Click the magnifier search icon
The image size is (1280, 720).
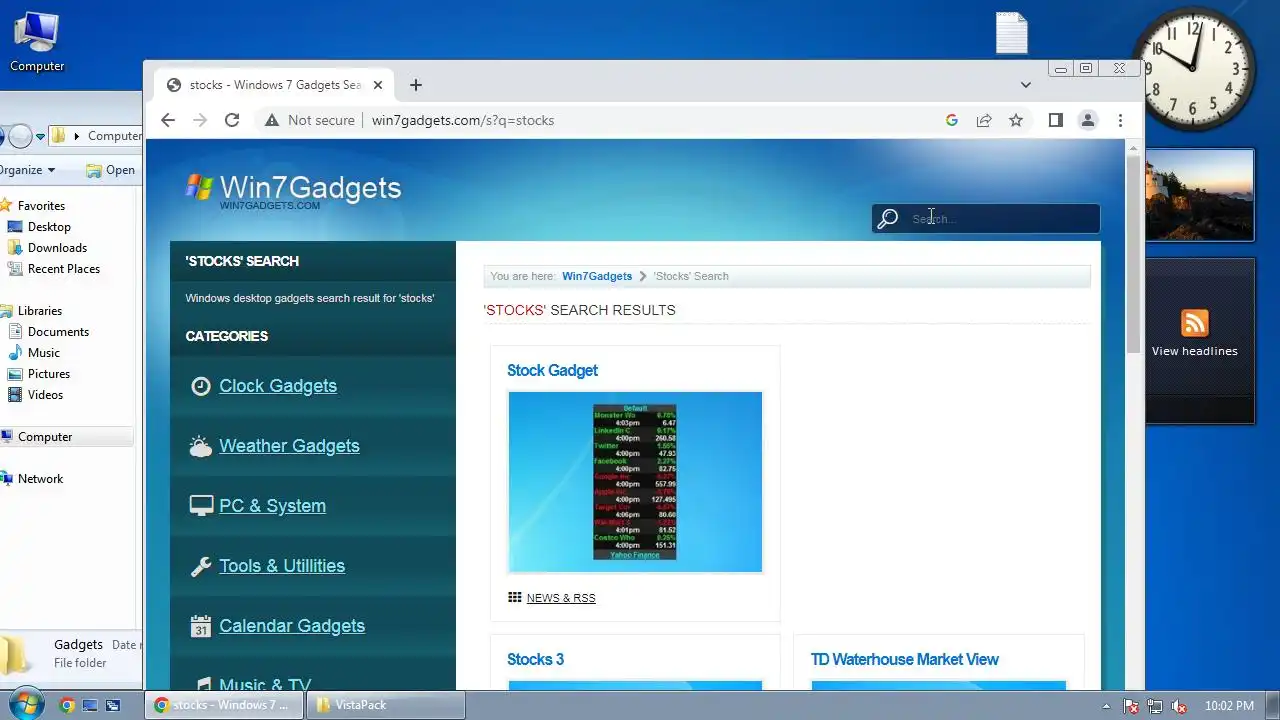tap(888, 219)
